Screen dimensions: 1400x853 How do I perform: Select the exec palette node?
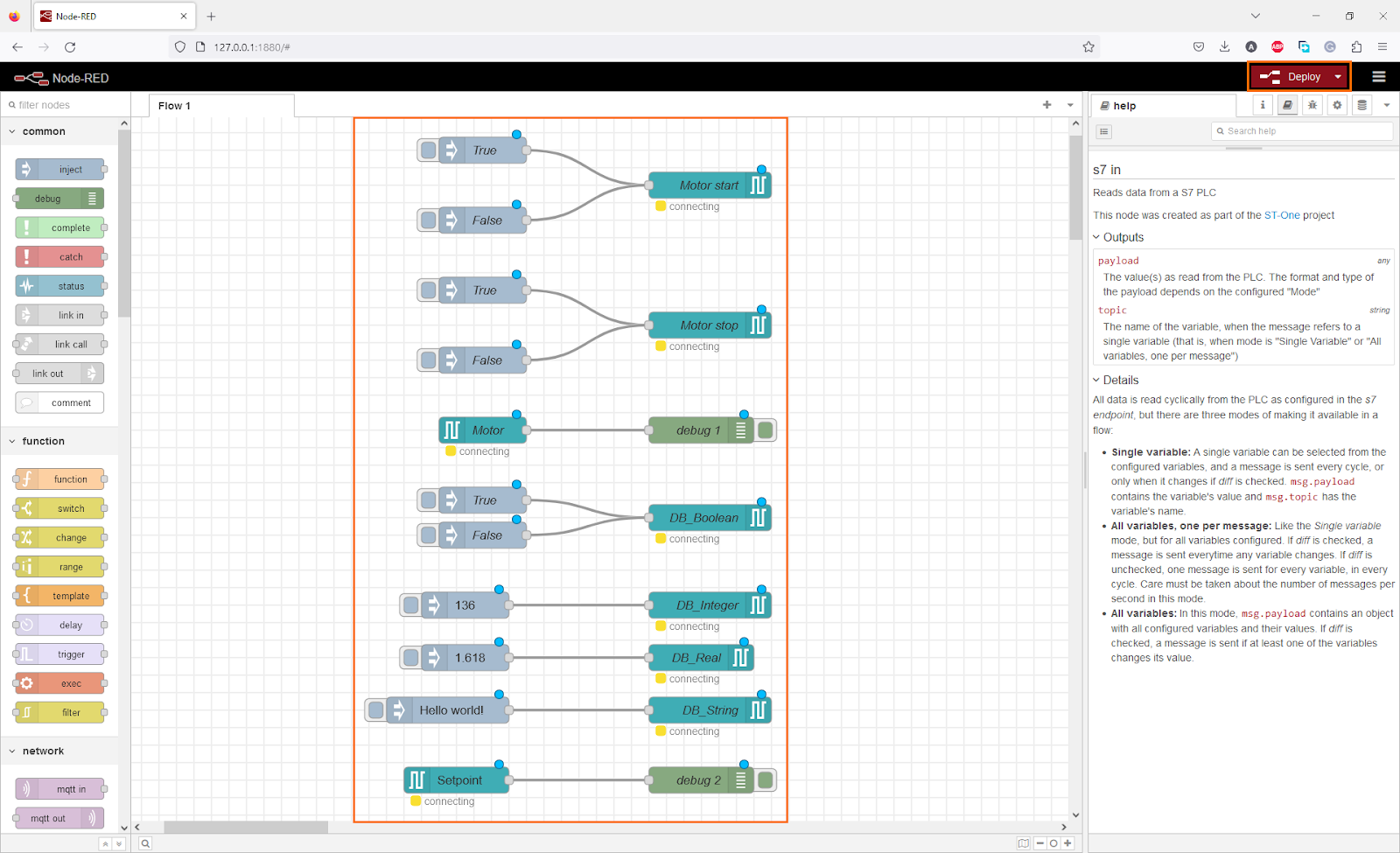(x=59, y=683)
